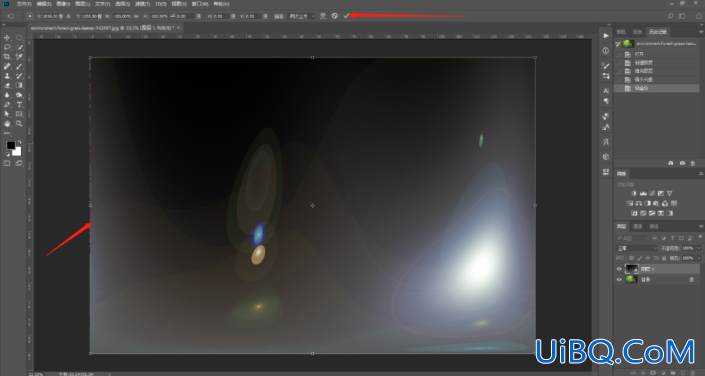Select the Lasso tool
The width and height of the screenshot is (705, 376).
[7, 47]
